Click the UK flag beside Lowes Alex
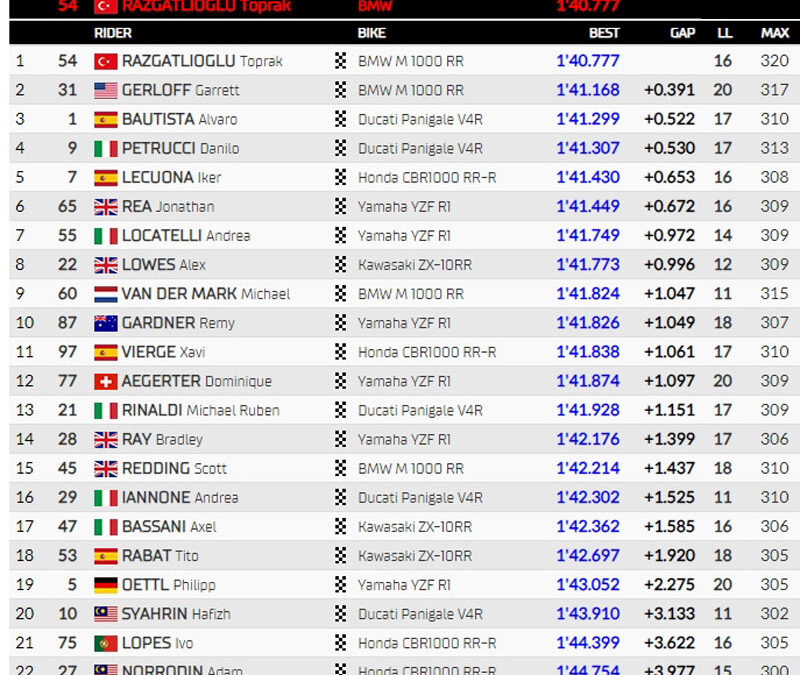 [x=106, y=265]
